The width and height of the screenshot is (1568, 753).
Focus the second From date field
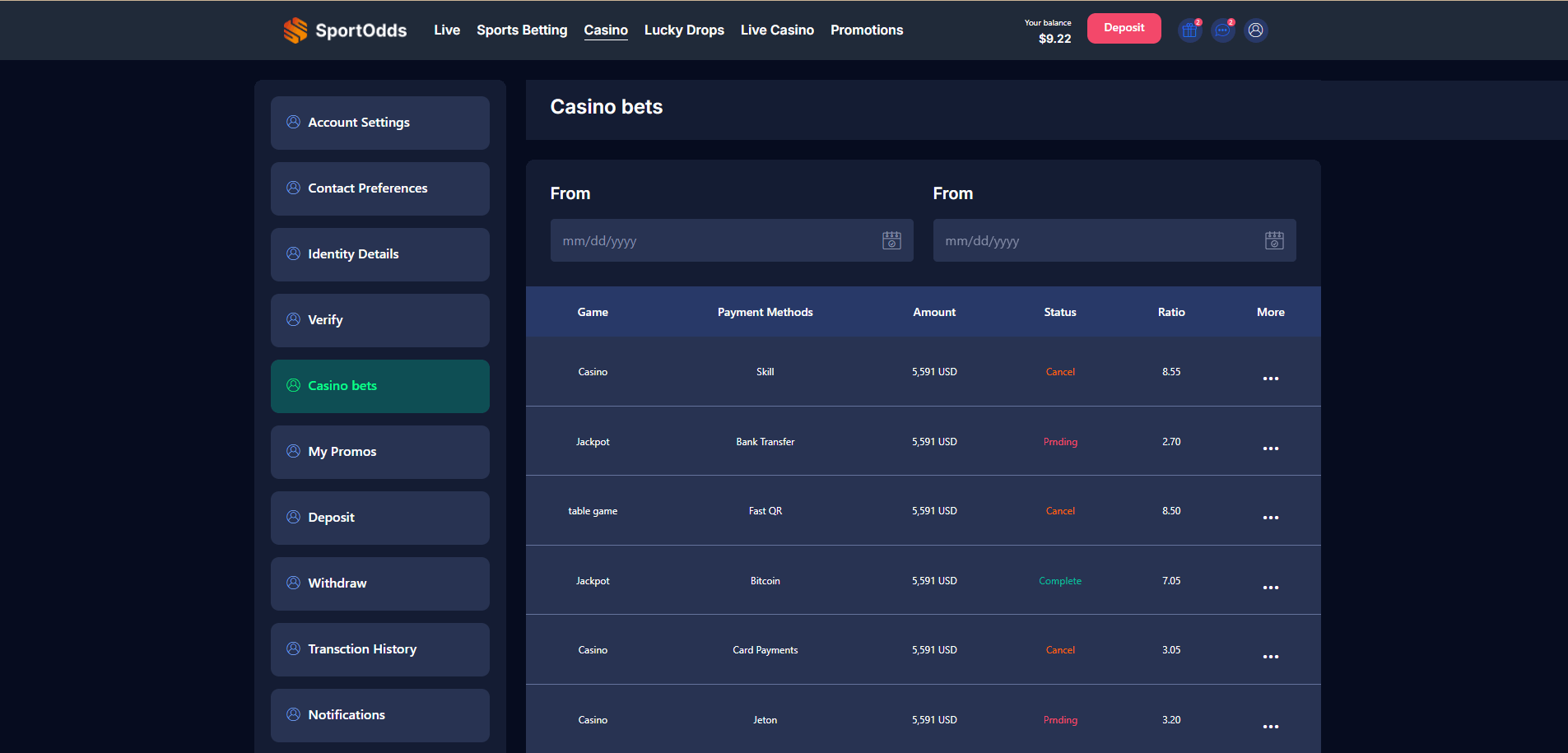pyautogui.click(x=1114, y=240)
